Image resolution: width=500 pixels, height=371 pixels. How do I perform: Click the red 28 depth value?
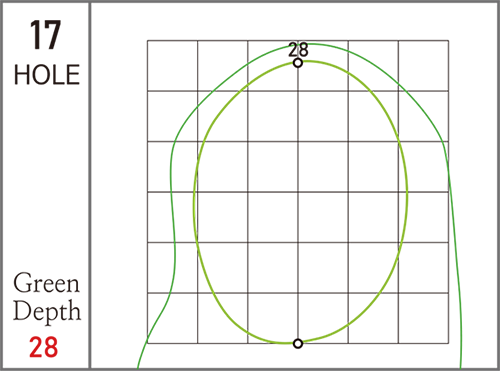[43, 347]
